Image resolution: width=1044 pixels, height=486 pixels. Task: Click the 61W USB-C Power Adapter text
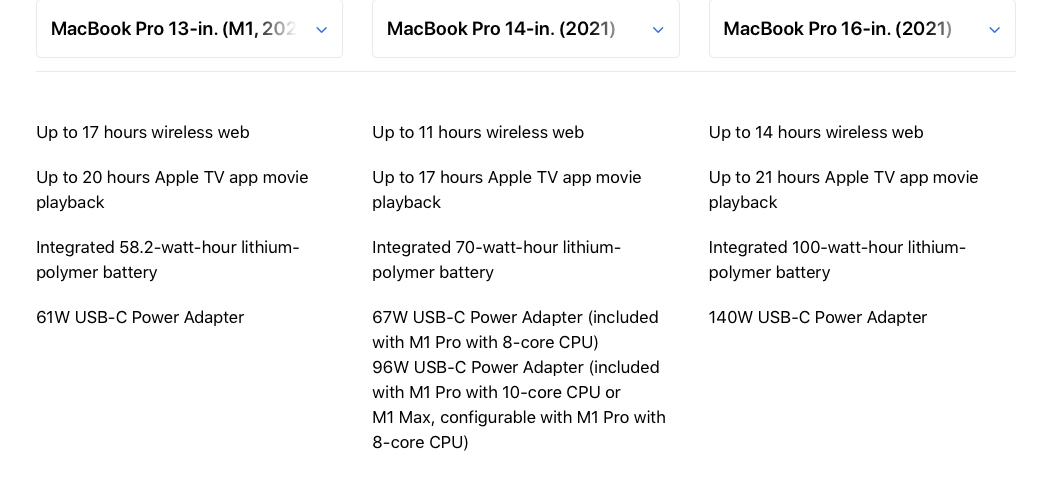[140, 317]
